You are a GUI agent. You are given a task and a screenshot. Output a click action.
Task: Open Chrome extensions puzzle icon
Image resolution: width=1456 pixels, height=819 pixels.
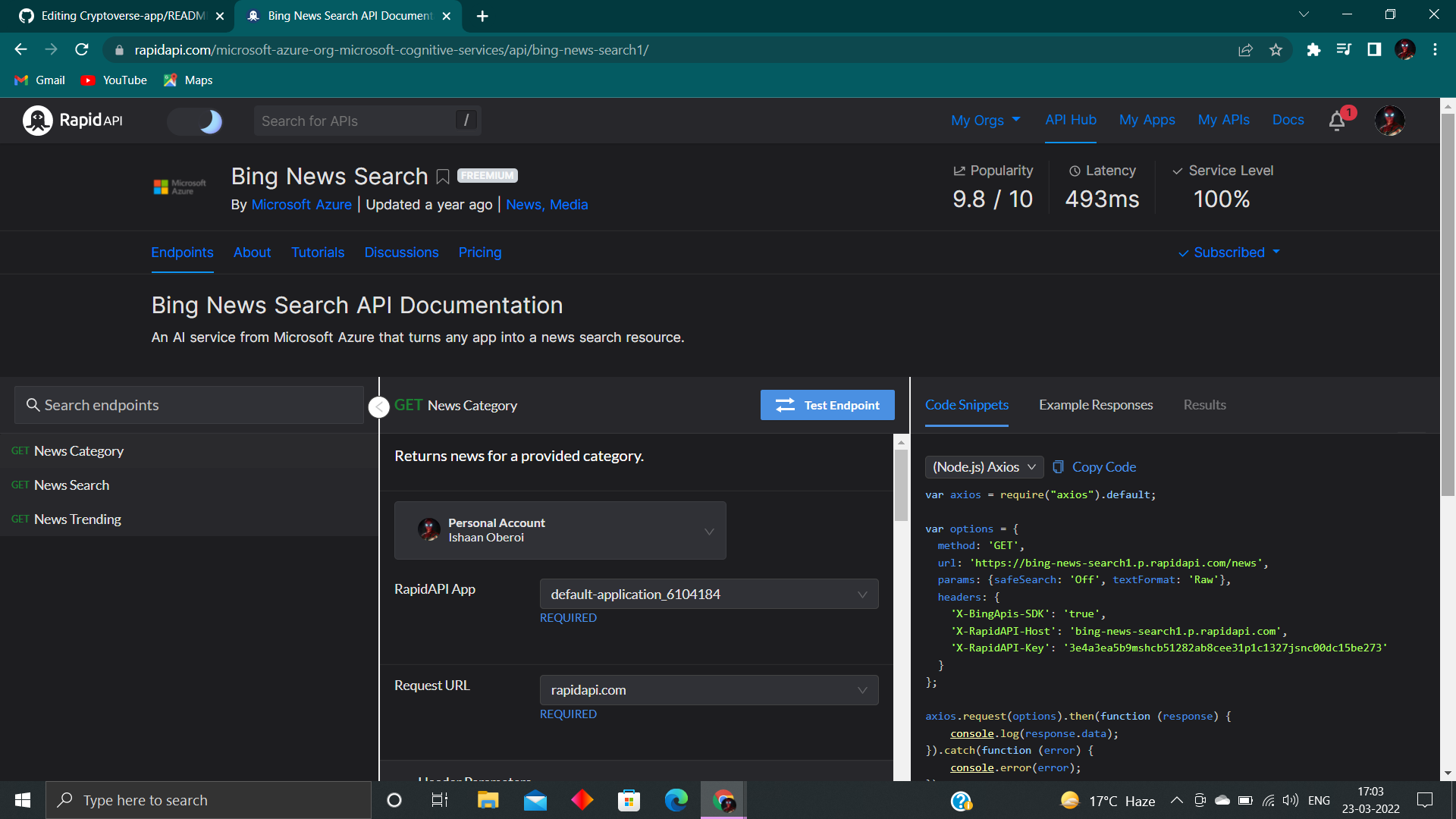[1313, 50]
